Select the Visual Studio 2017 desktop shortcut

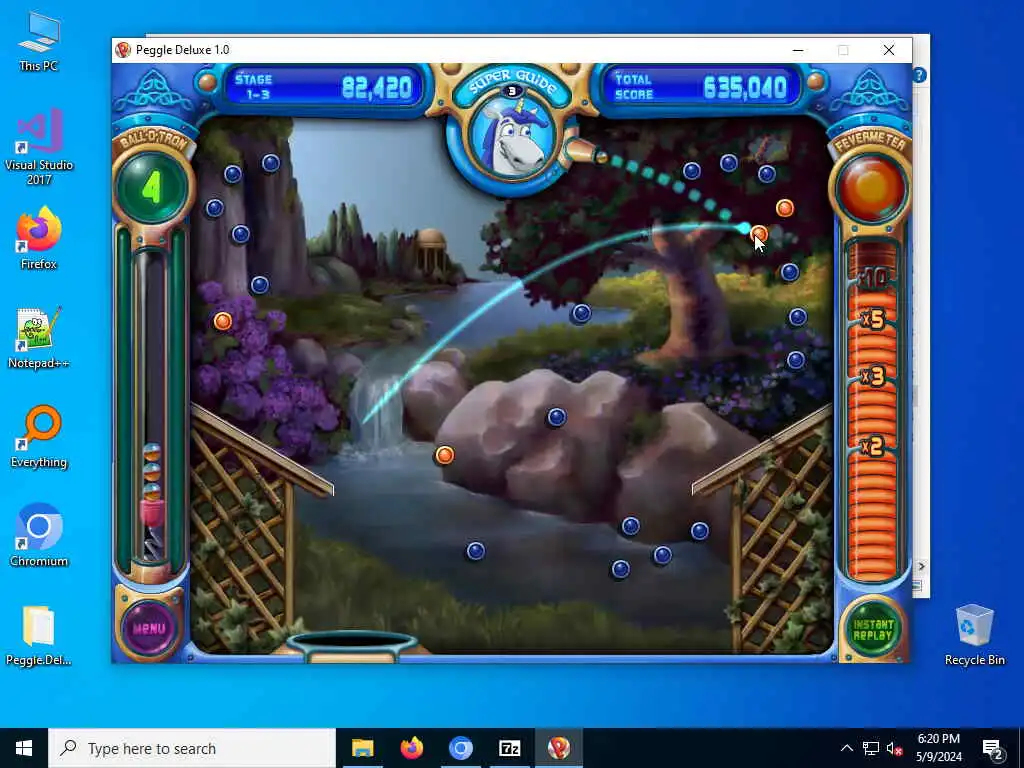point(39,148)
